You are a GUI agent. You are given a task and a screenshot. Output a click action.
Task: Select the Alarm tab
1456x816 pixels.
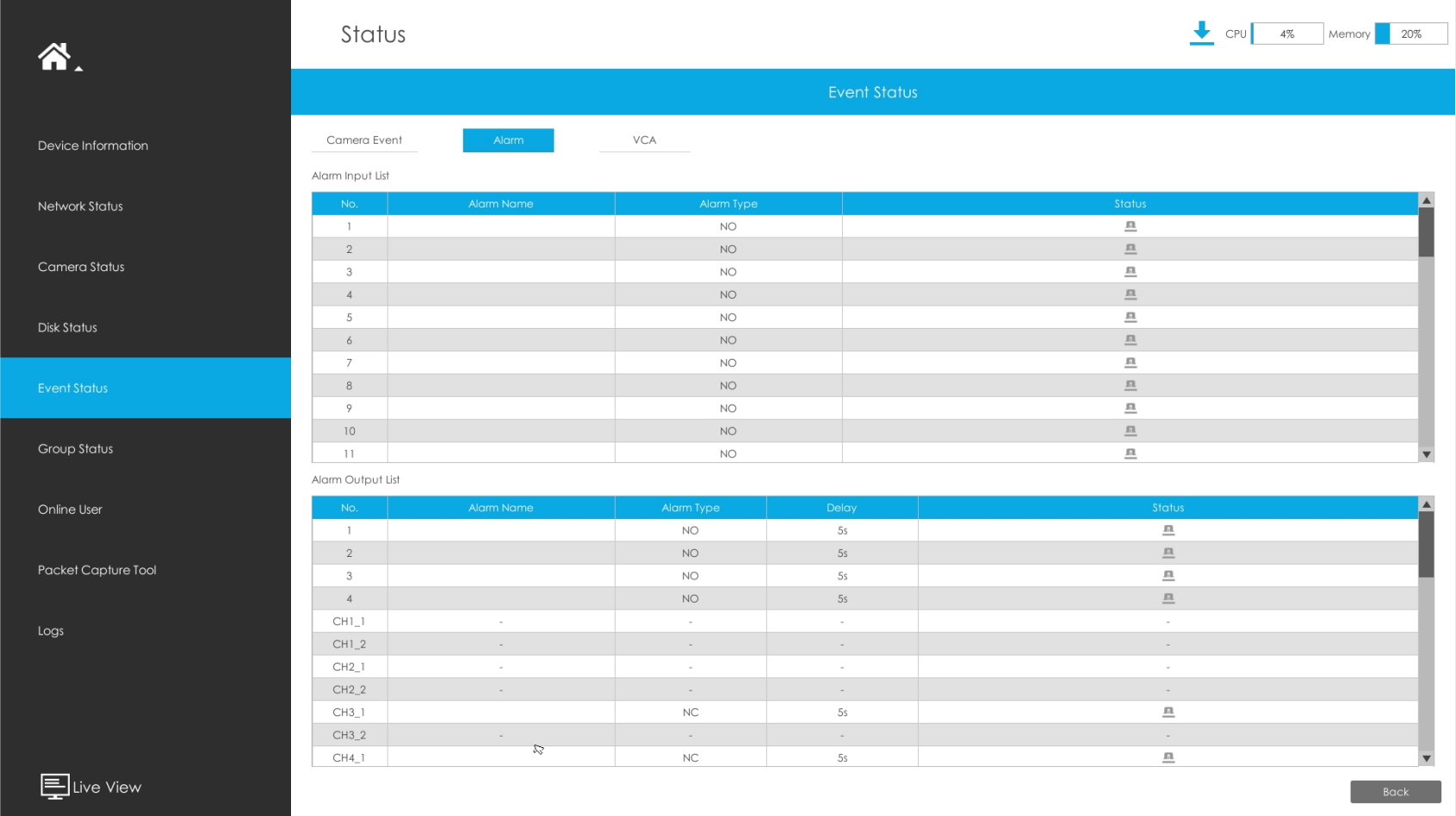(508, 140)
